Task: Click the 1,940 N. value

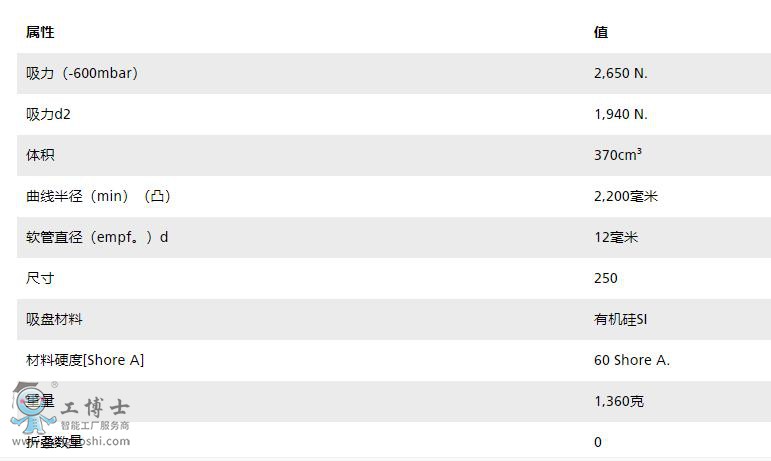Action: [621, 114]
